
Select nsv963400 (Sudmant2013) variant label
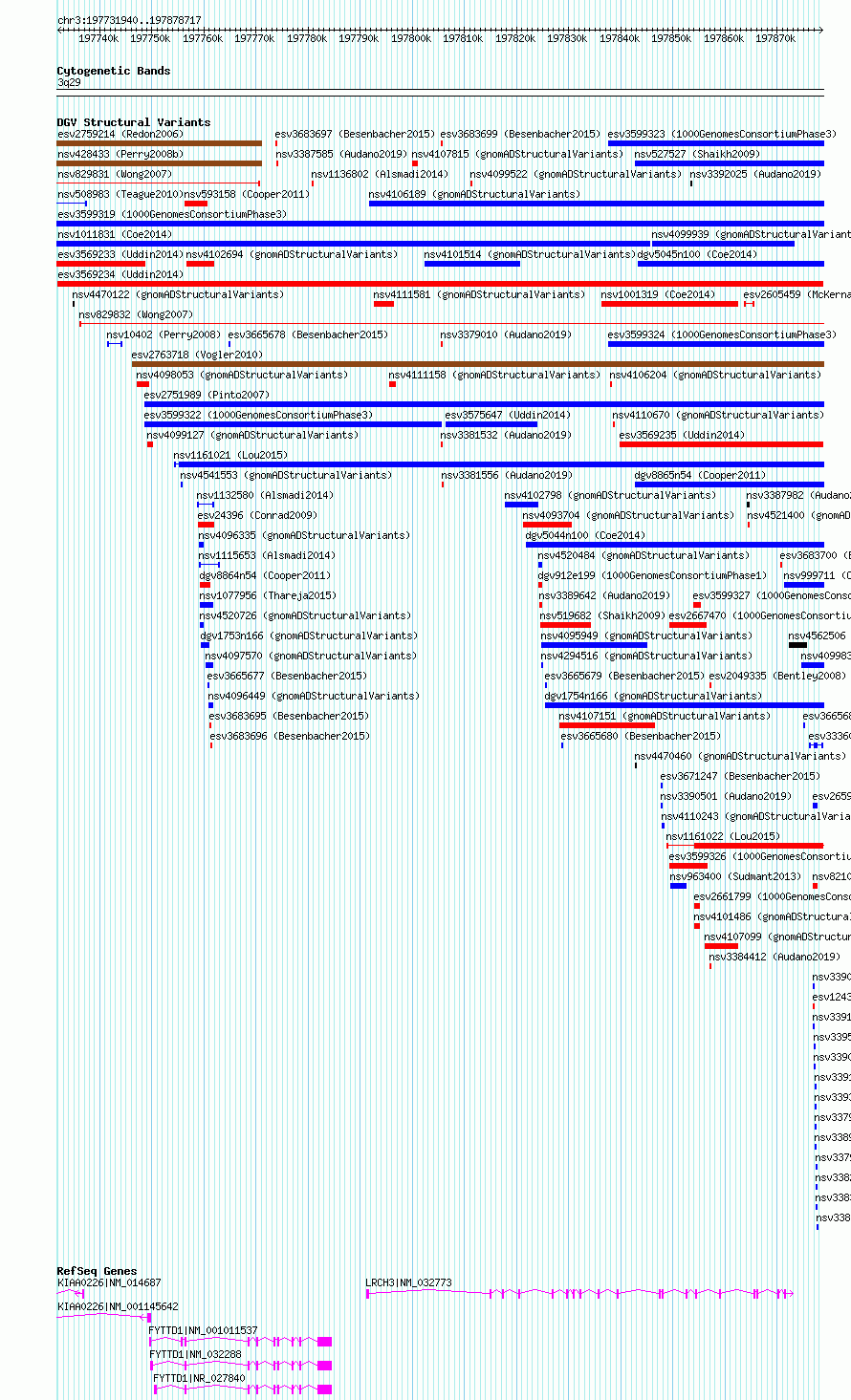click(x=735, y=876)
